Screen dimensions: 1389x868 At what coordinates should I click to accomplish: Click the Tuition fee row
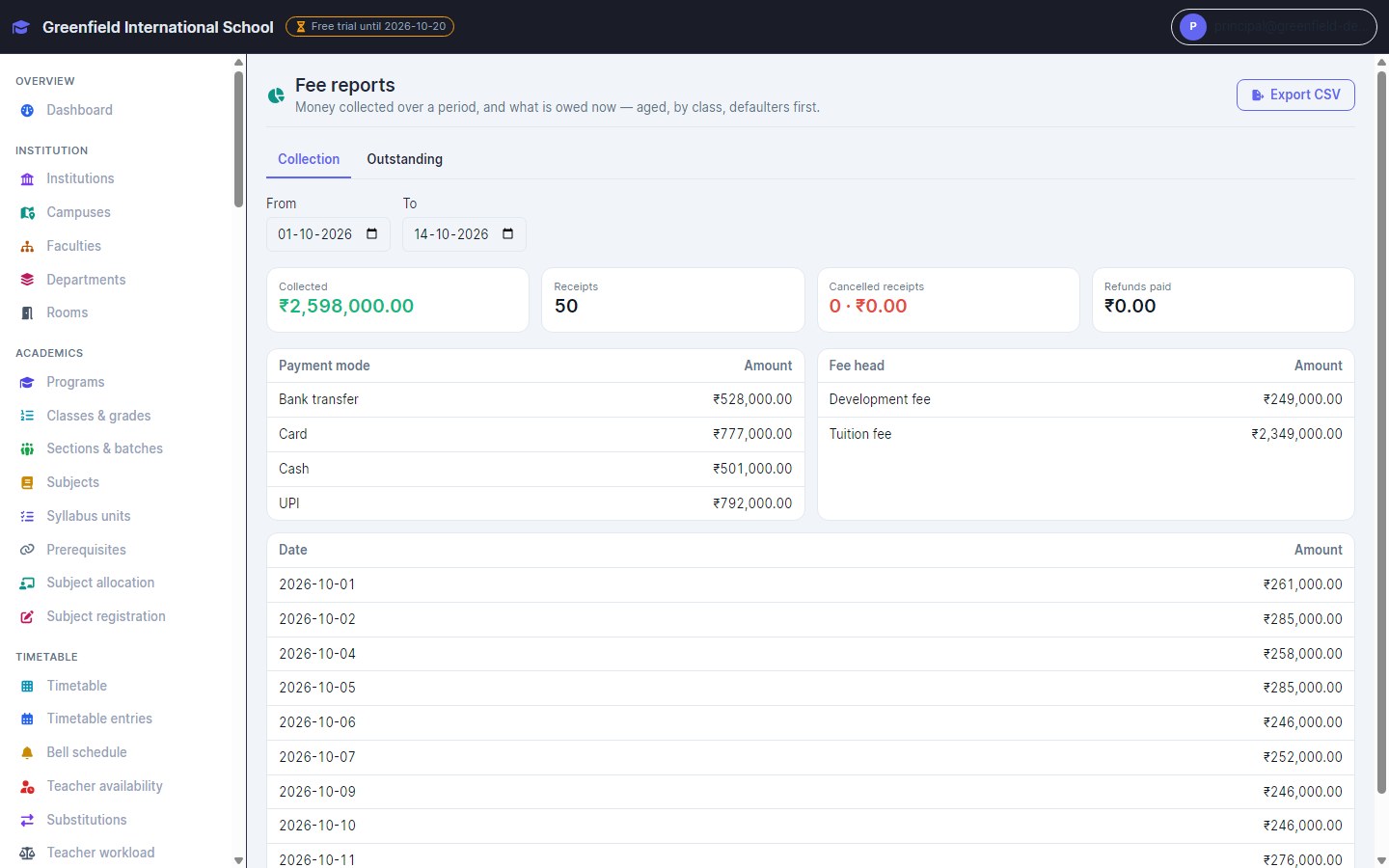[1085, 434]
